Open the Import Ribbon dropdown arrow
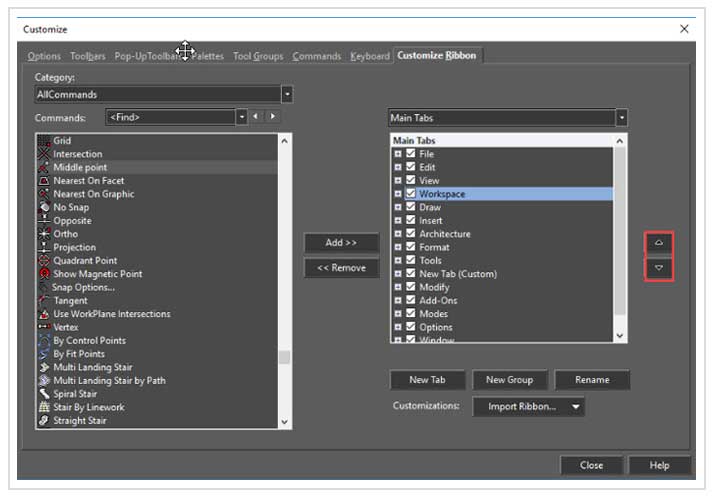713x496 pixels. coord(575,406)
